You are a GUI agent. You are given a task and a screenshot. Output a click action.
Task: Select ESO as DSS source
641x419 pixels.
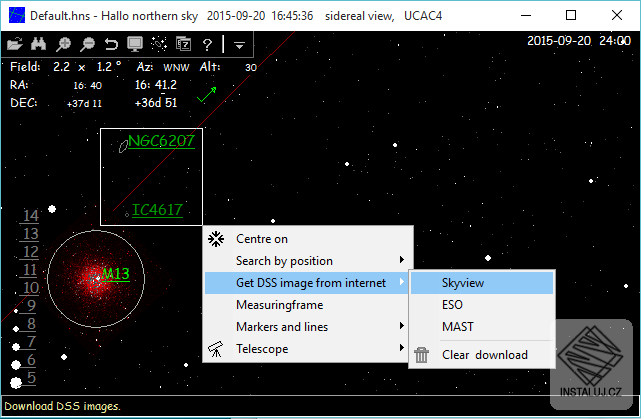(482, 305)
